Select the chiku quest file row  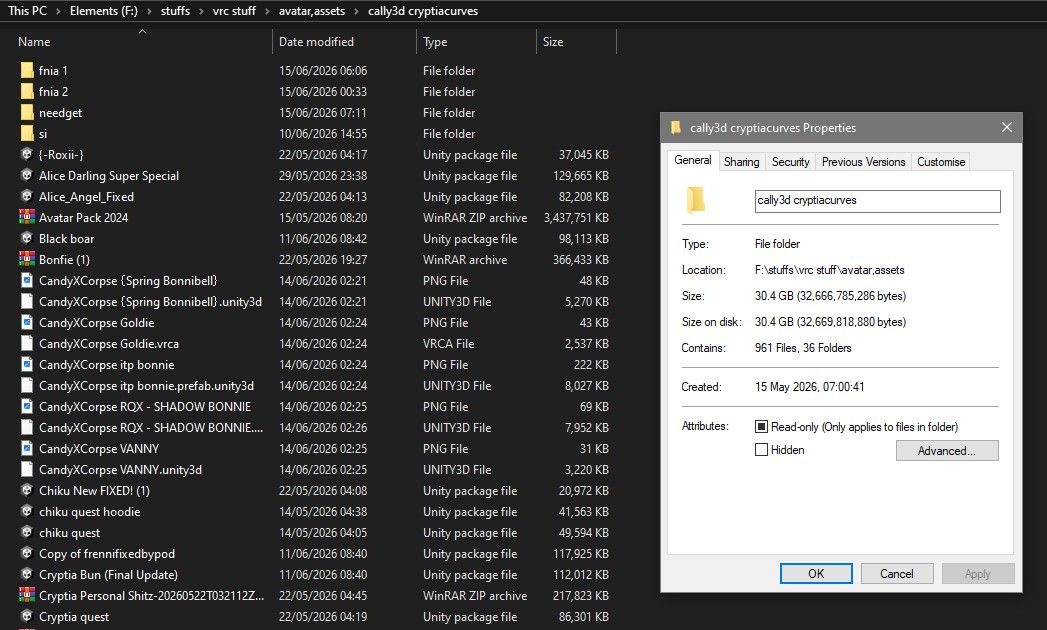click(x=314, y=532)
